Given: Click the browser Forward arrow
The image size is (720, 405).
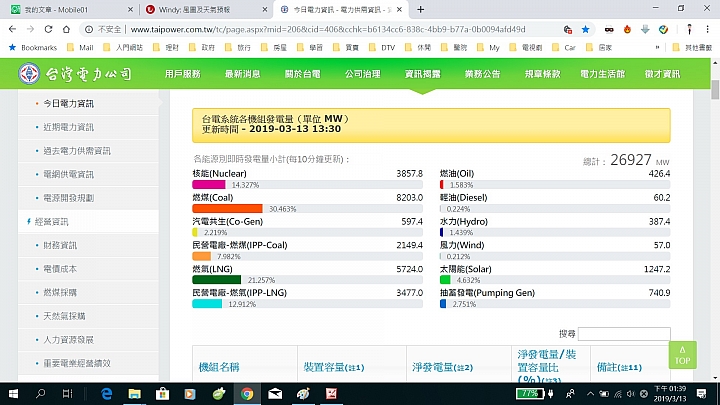Looking at the screenshot, I should pos(30,29).
